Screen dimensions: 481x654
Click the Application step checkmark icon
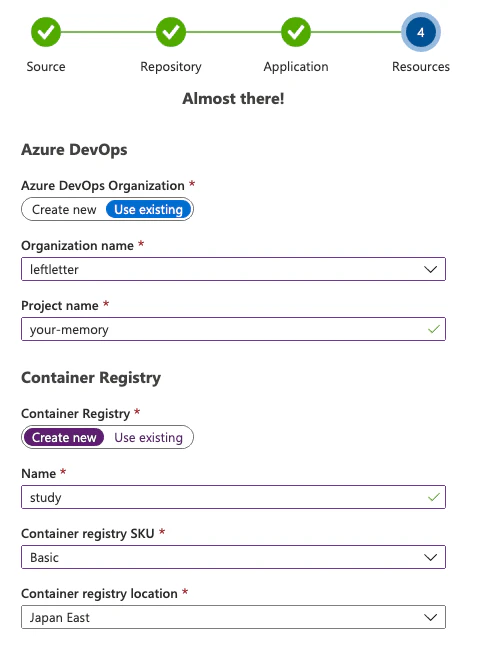click(296, 32)
